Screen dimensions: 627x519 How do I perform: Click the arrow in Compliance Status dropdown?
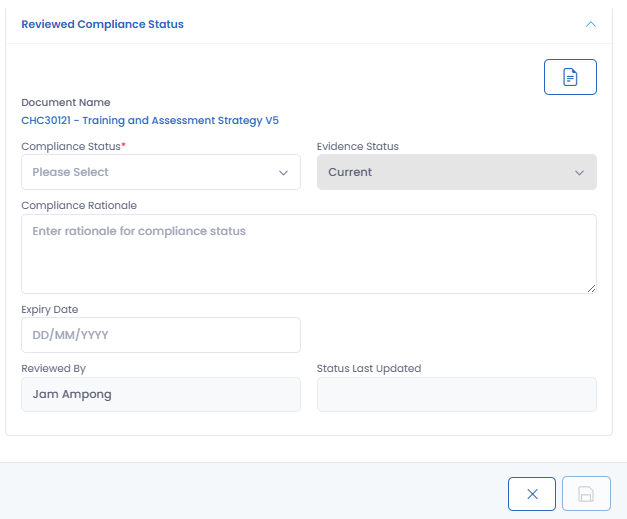coord(283,172)
